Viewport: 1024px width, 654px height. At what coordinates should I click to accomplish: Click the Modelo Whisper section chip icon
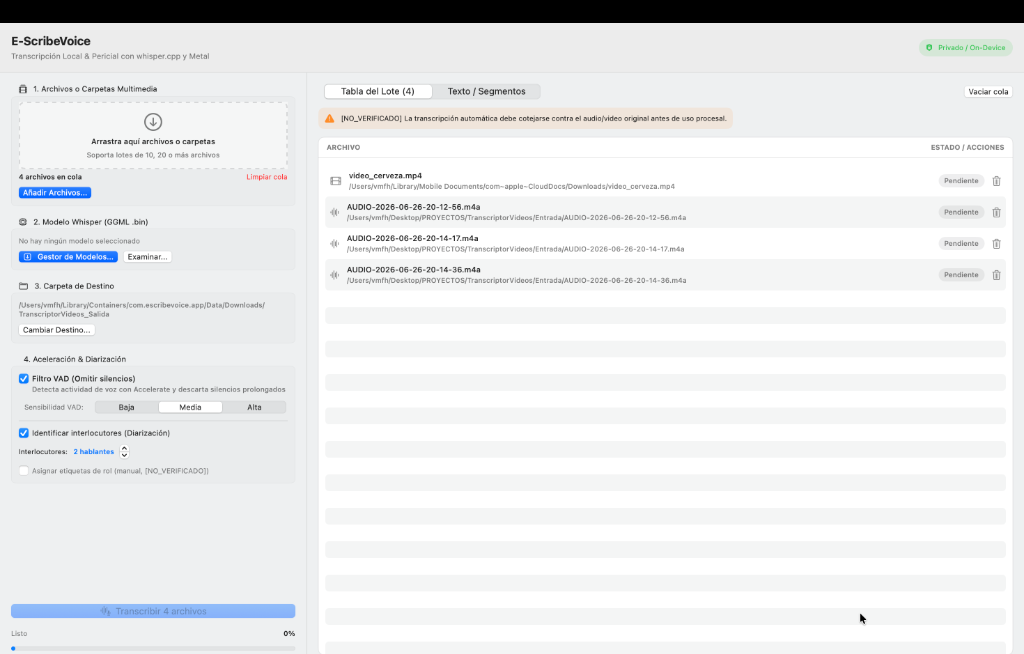(23, 222)
